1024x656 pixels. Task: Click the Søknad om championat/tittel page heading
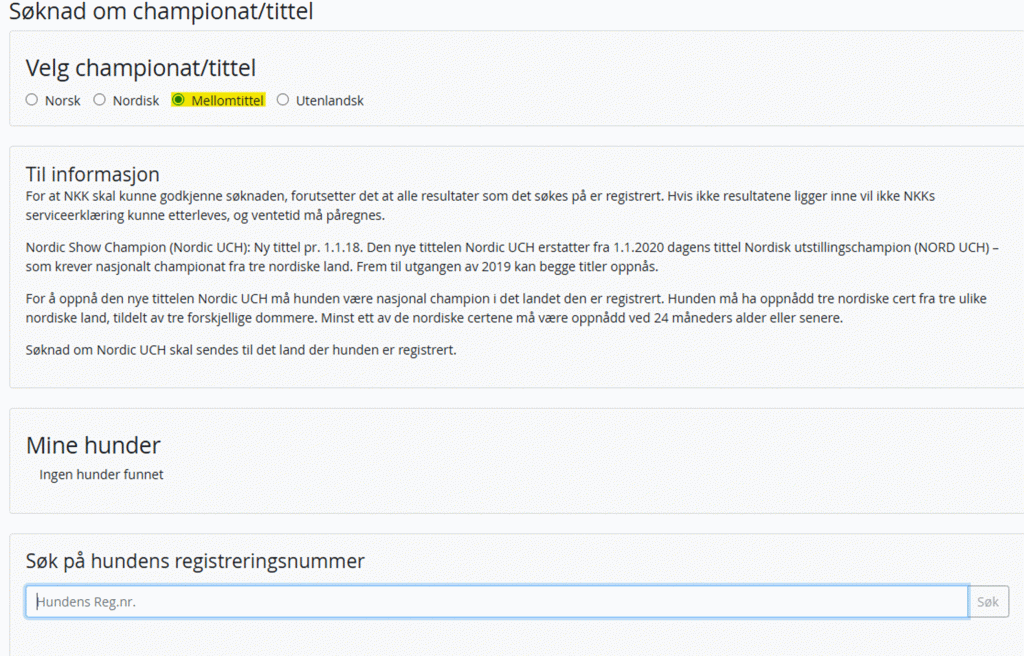point(161,13)
